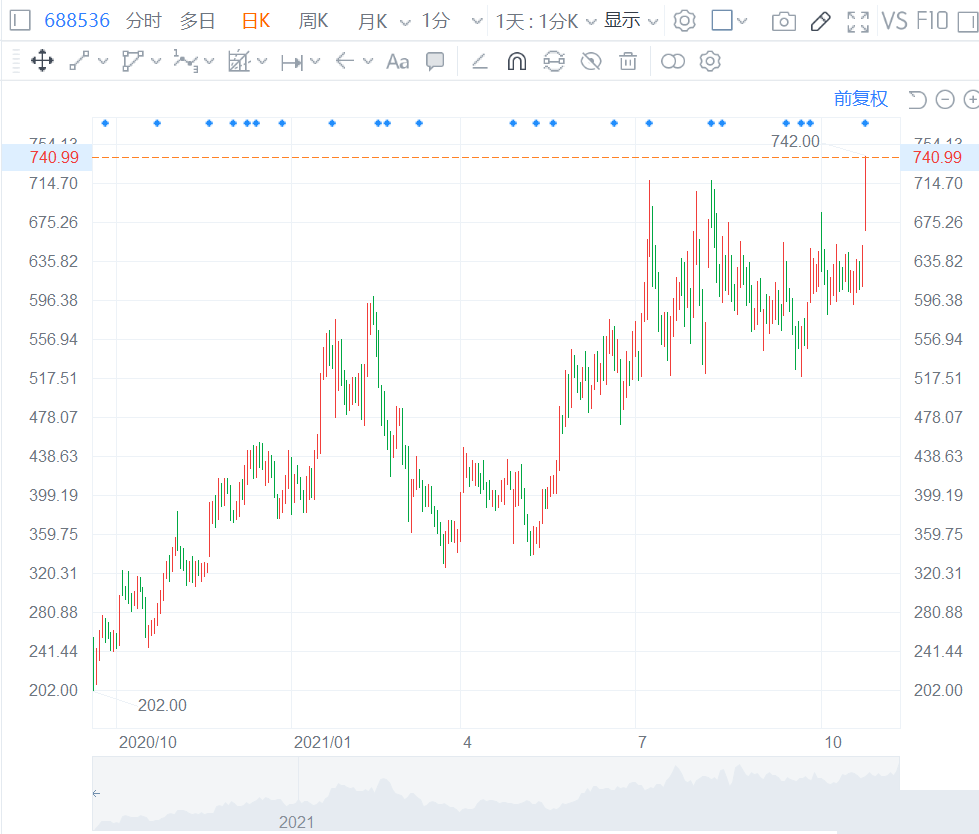979x834 pixels.
Task: Click the zoom out minus icon
Action: pos(945,98)
